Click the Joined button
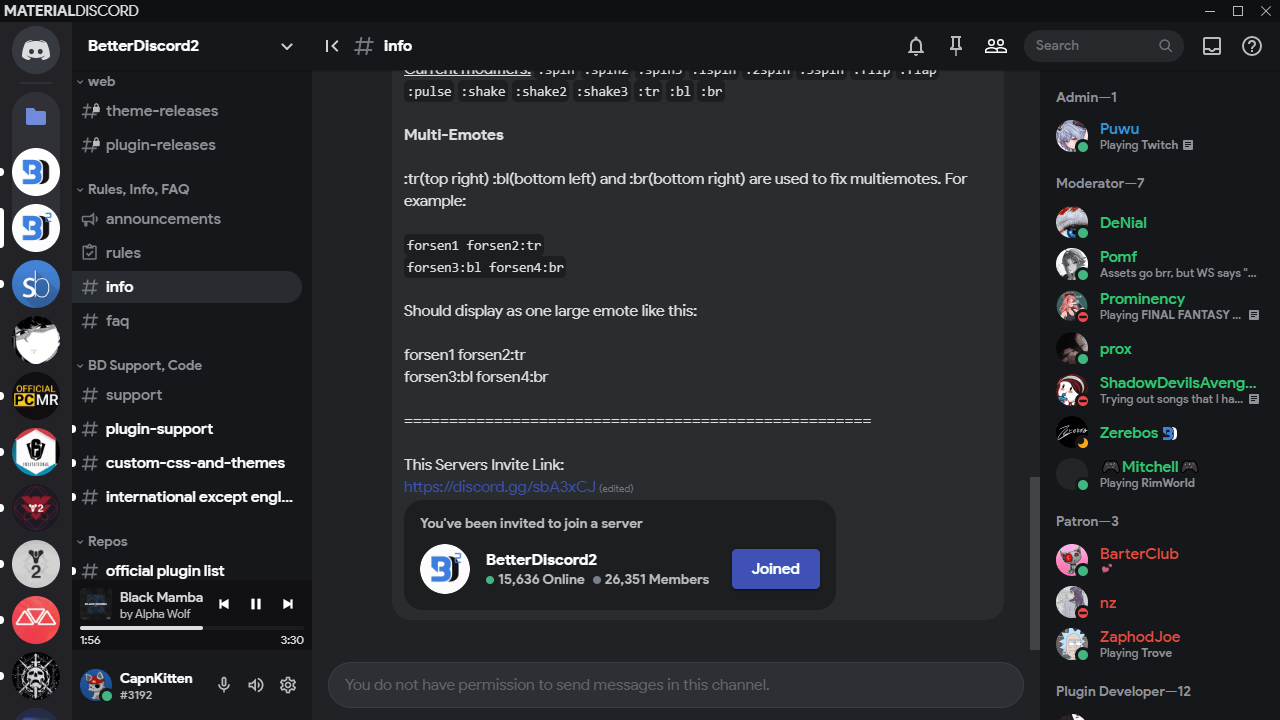 776,569
